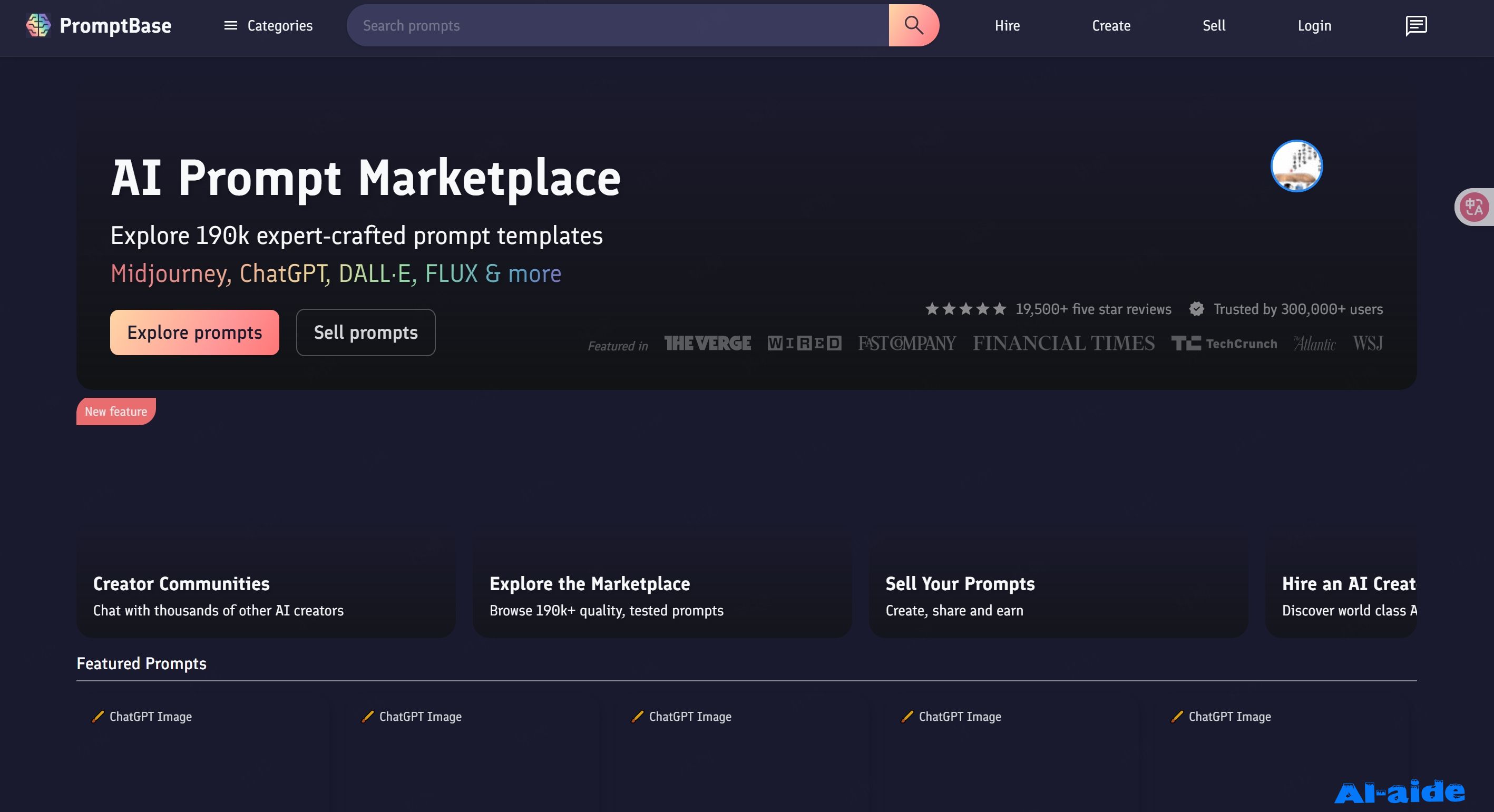Click the Financial Times logo
The image size is (1494, 812).
click(x=1063, y=344)
